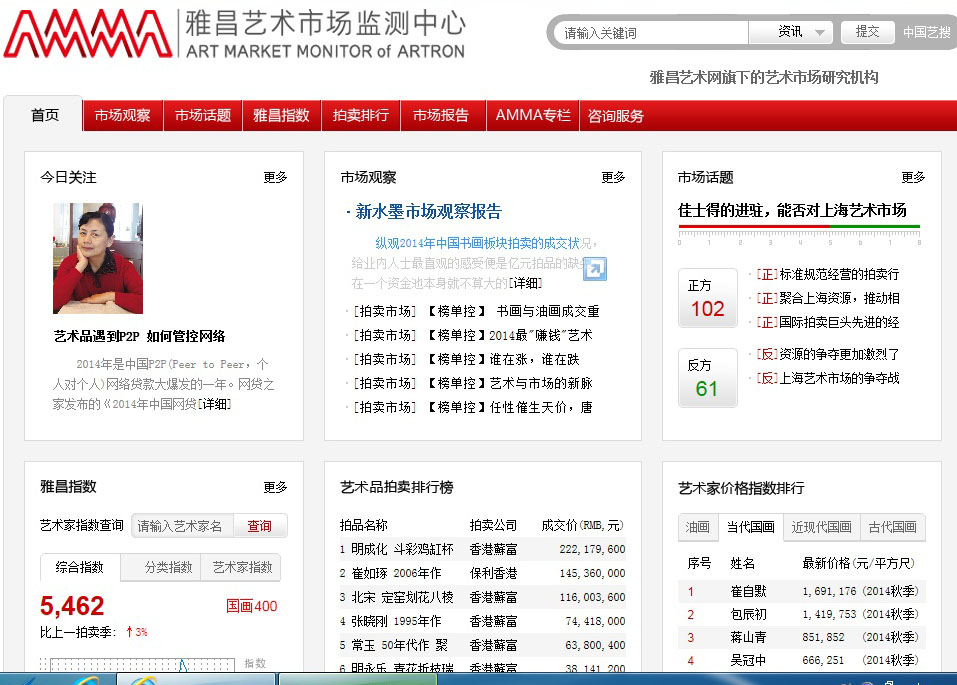This screenshot has width=957, height=685.
Task: Click the 中国艺搜 link
Action: (x=926, y=32)
